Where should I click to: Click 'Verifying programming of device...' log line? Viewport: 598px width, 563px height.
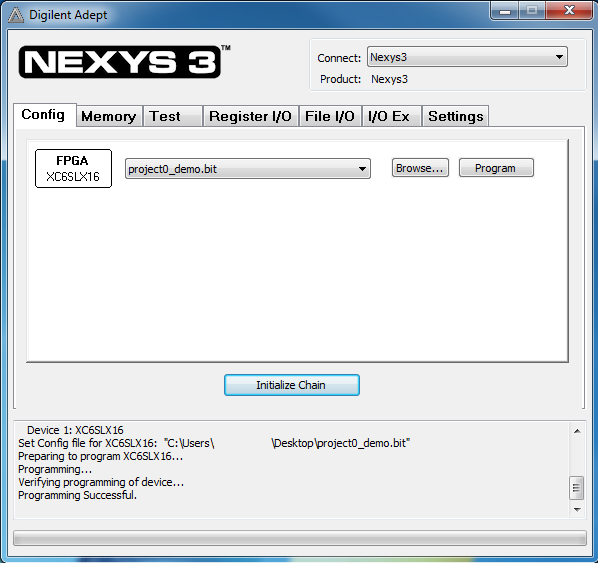pos(101,482)
